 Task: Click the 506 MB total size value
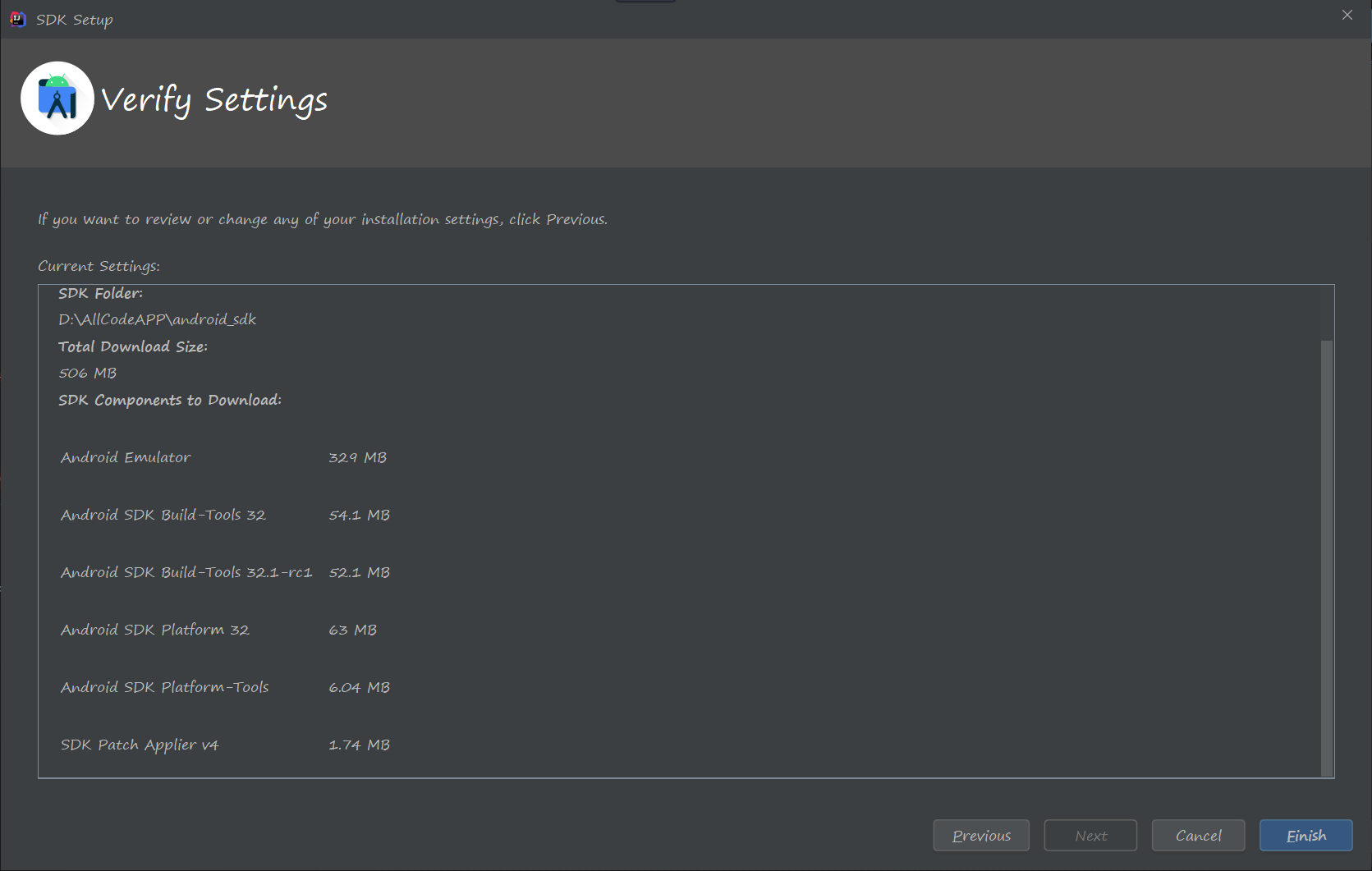pos(88,373)
